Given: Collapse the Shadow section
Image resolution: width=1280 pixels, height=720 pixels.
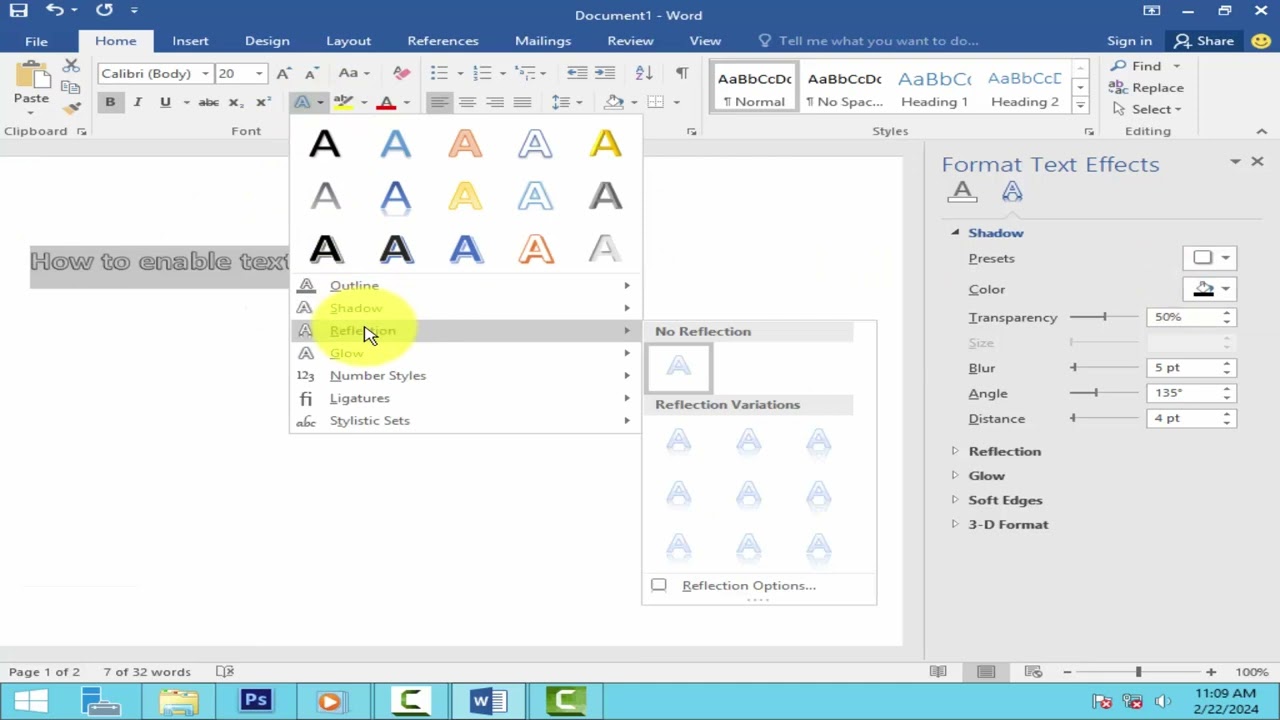Looking at the screenshot, I should click(x=955, y=232).
